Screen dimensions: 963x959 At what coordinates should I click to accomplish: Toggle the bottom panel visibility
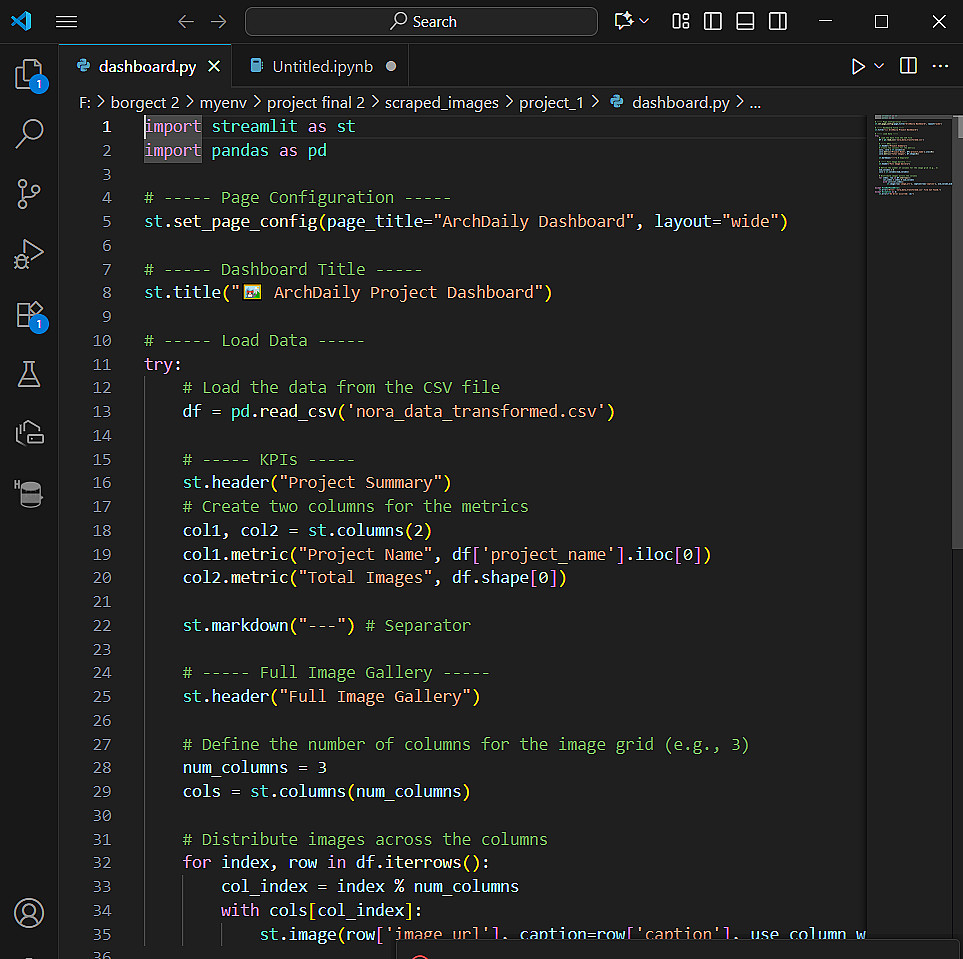745,21
